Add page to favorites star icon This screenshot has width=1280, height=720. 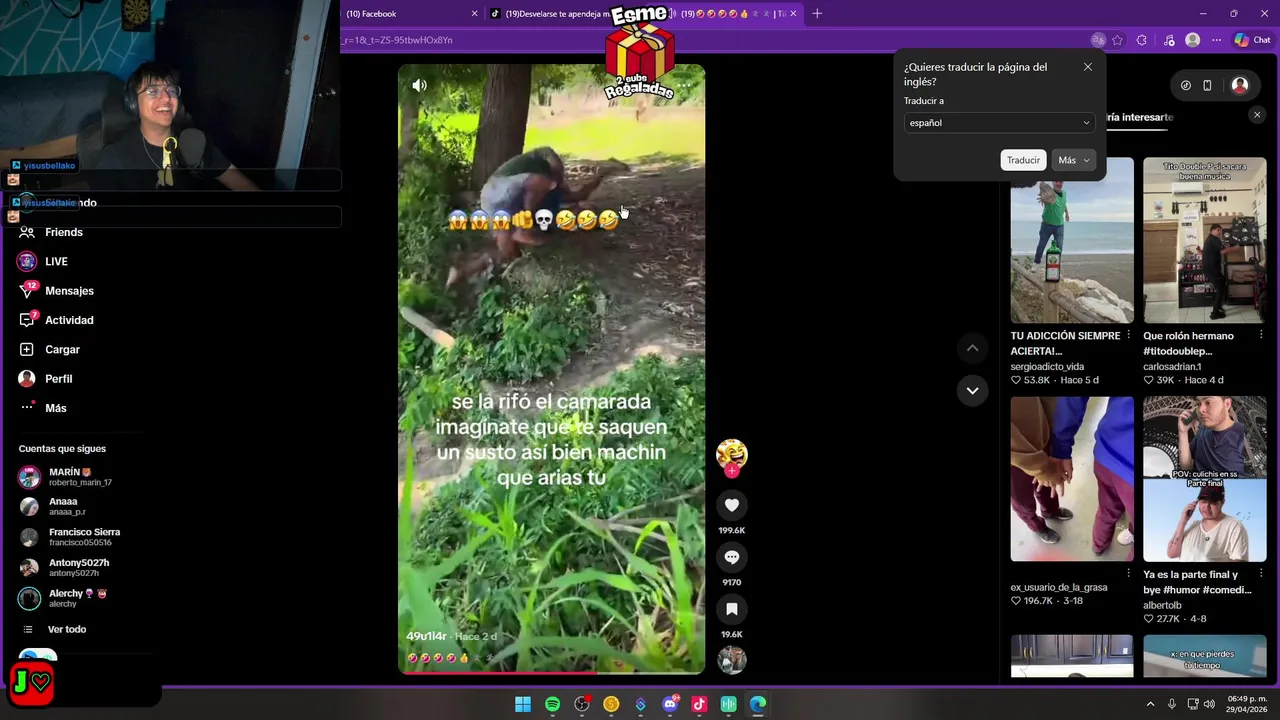point(1117,40)
